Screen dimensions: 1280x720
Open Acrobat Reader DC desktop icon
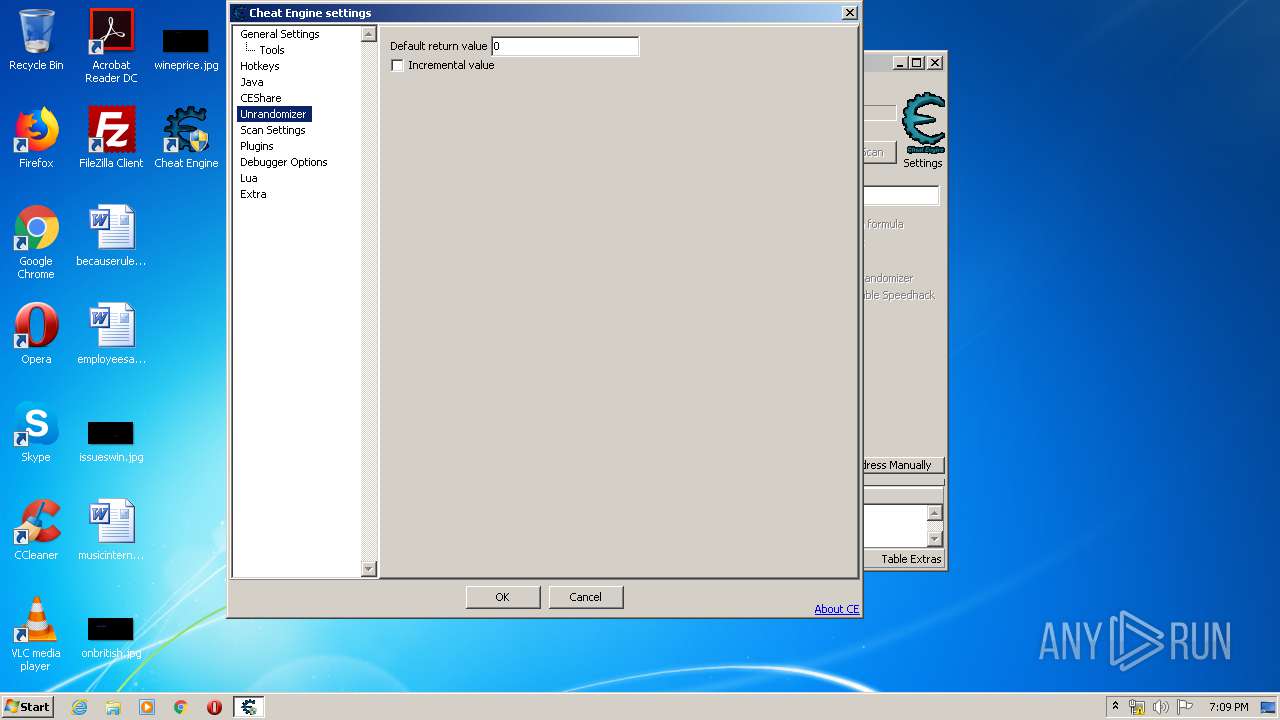pyautogui.click(x=111, y=46)
